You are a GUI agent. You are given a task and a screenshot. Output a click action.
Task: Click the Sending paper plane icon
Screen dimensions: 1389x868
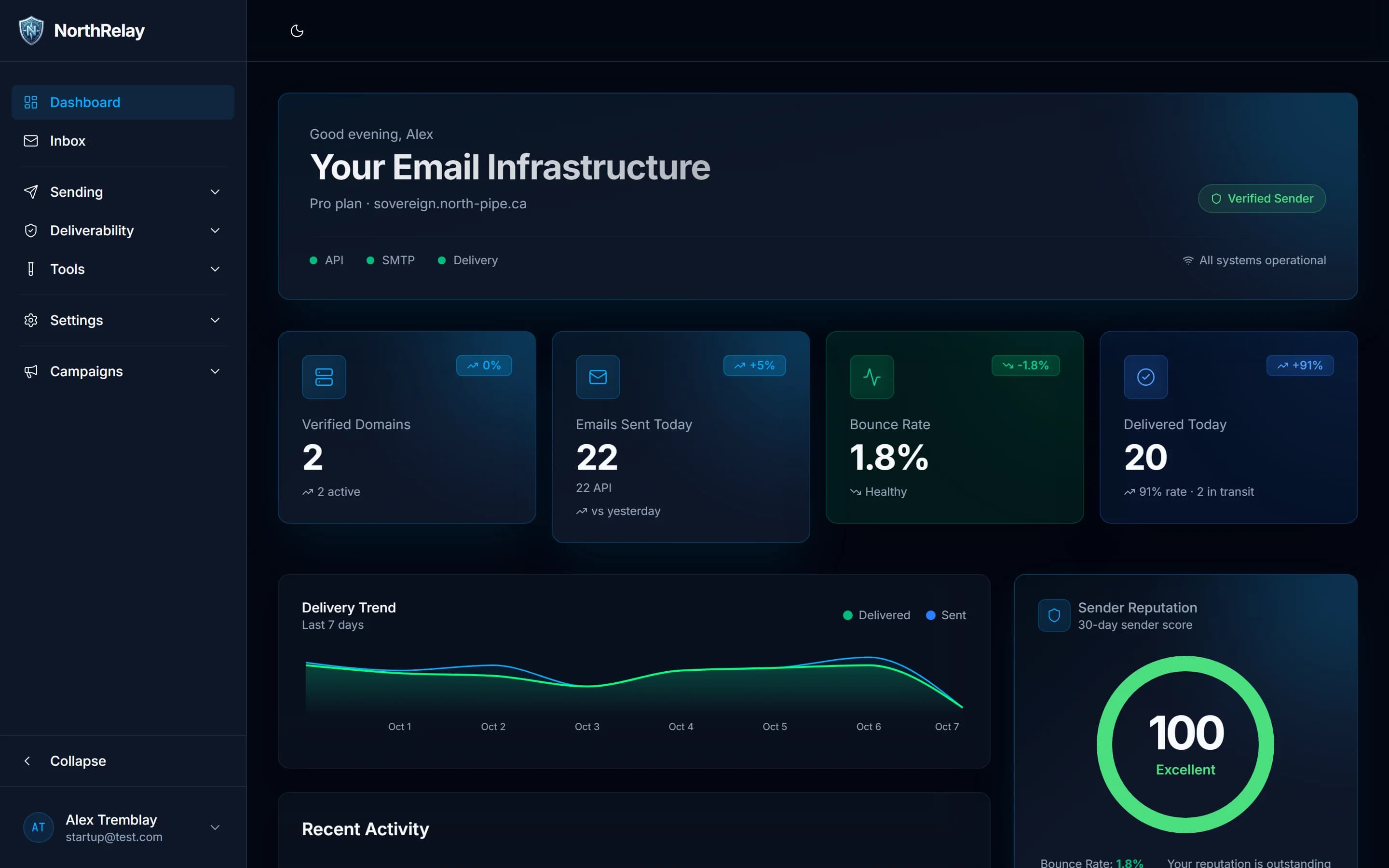coord(31,192)
